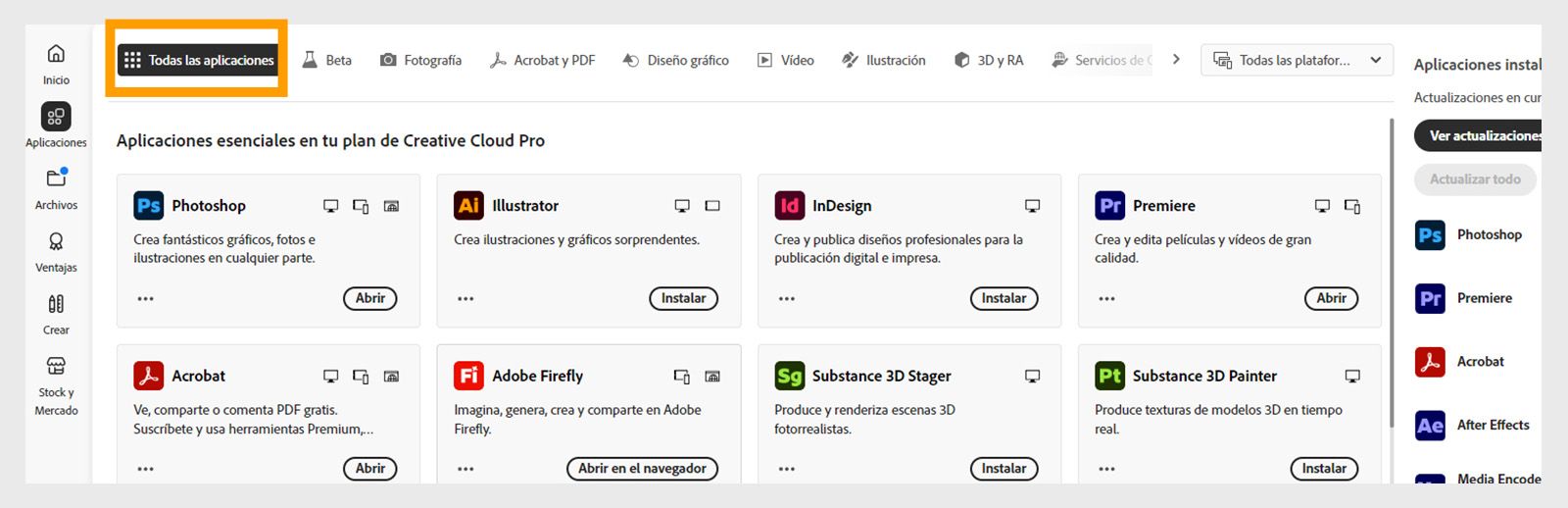
Task: Switch to the 3D y RA tab
Action: click(x=988, y=60)
